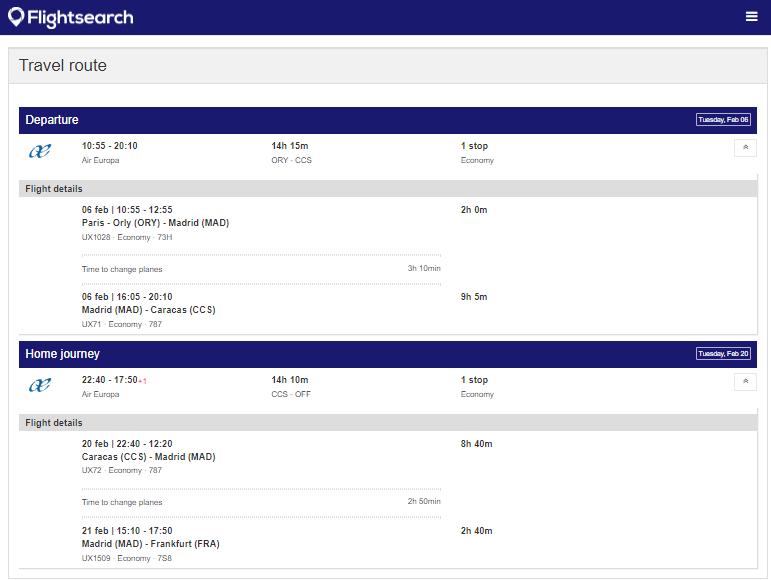Image resolution: width=771 pixels, height=580 pixels.
Task: Select the 14h 15m duration text
Action: tap(290, 145)
